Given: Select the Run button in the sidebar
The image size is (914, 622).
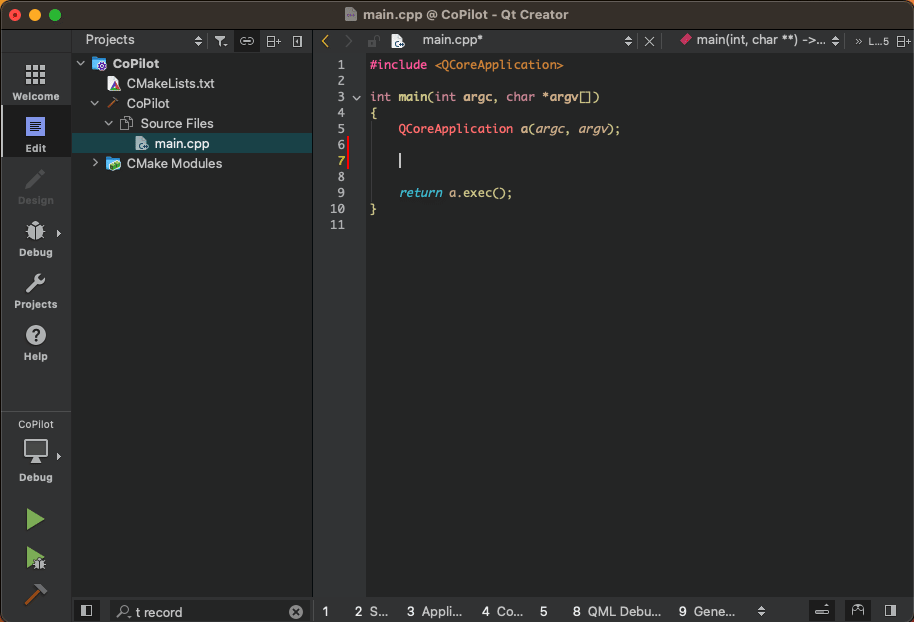Looking at the screenshot, I should click(x=35, y=518).
